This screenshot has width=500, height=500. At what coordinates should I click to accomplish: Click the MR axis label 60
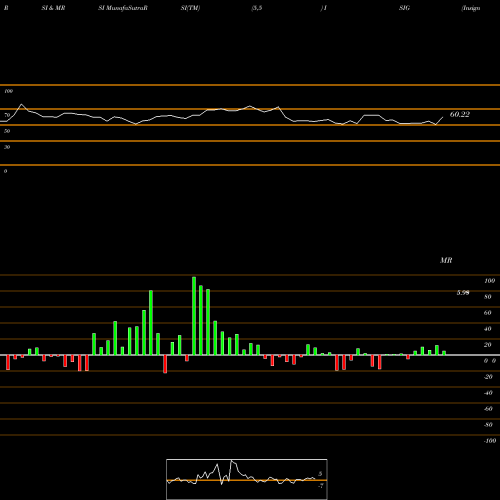point(488,313)
